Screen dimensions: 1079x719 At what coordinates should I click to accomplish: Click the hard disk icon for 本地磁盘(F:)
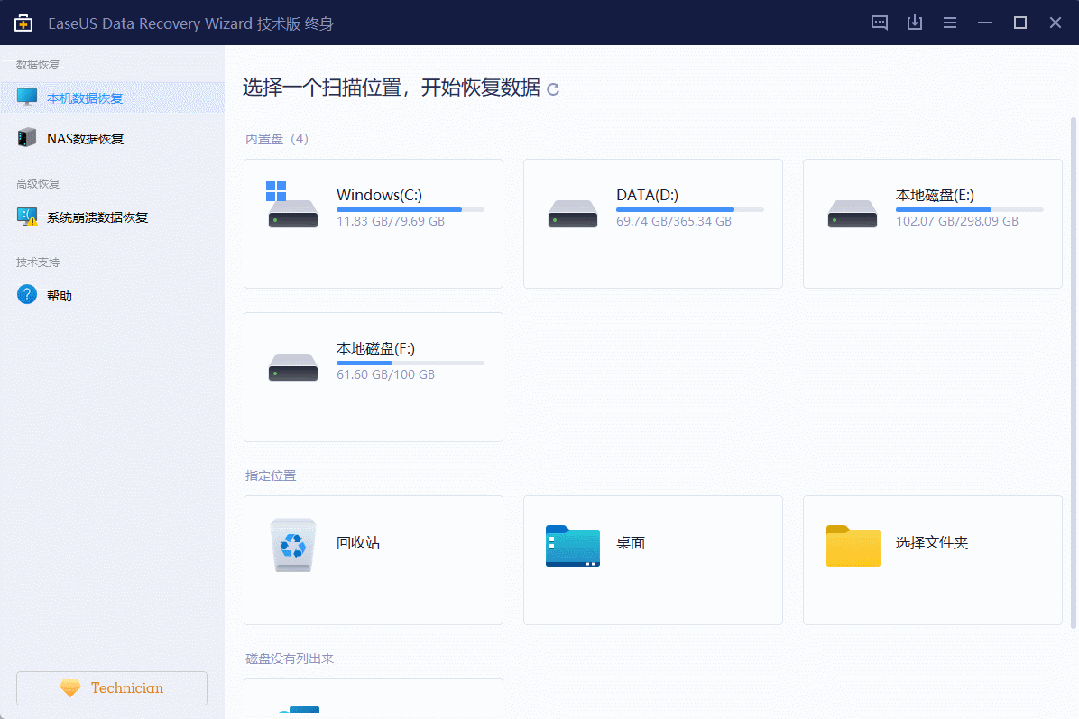pos(293,367)
